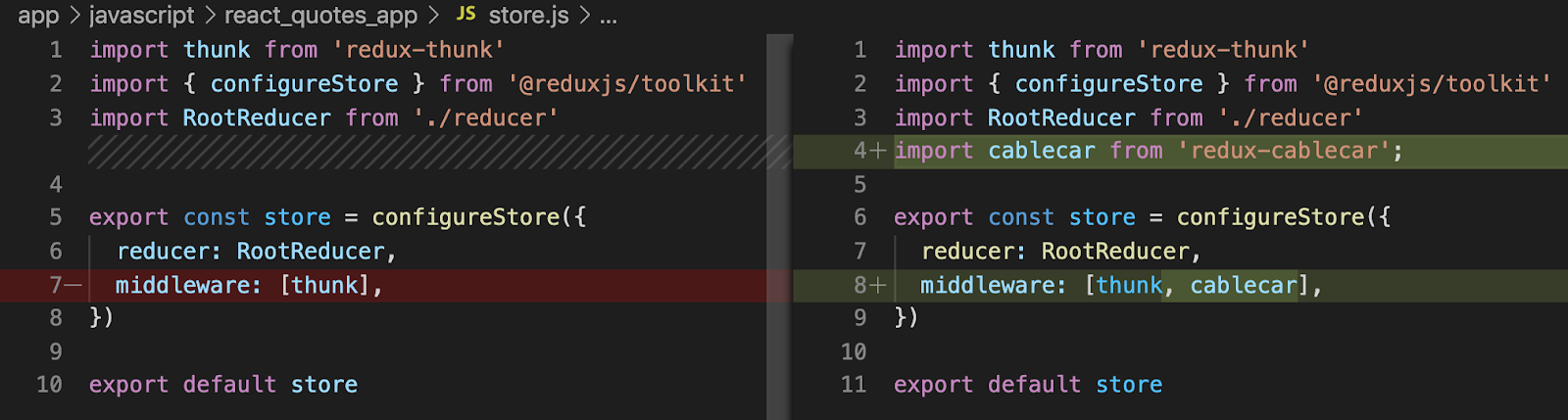Open the 'javascript' breadcrumb dropdown
Viewport: 1568px width, 420px height.
pos(142,16)
